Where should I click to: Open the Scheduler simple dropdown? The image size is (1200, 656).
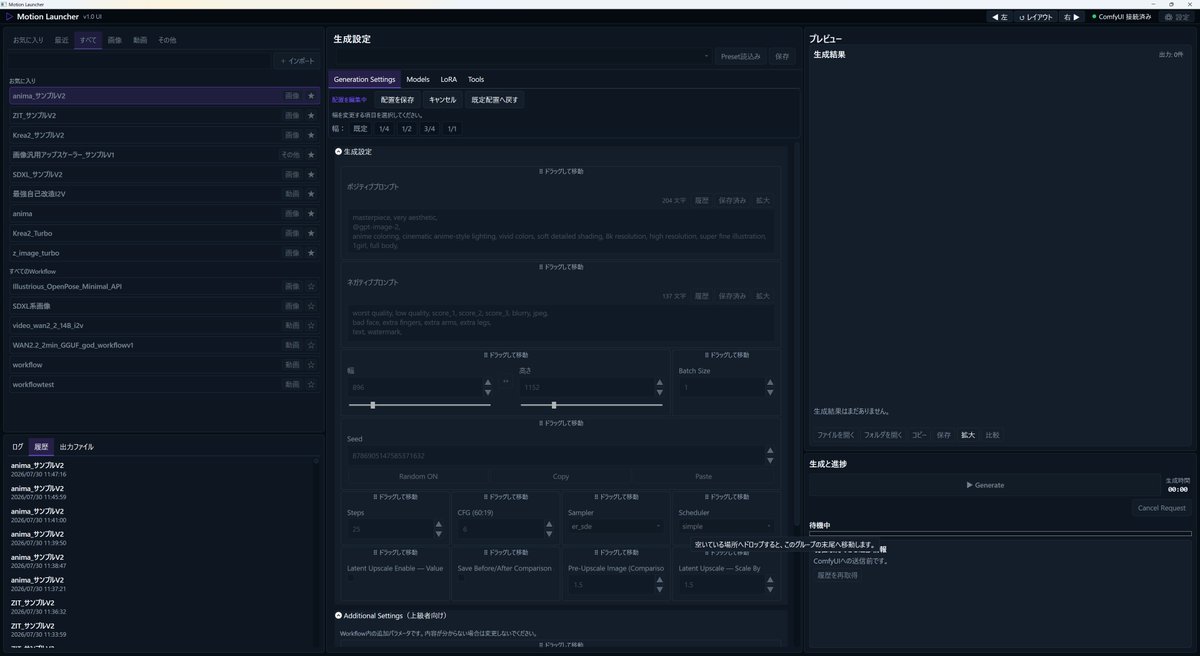point(726,526)
